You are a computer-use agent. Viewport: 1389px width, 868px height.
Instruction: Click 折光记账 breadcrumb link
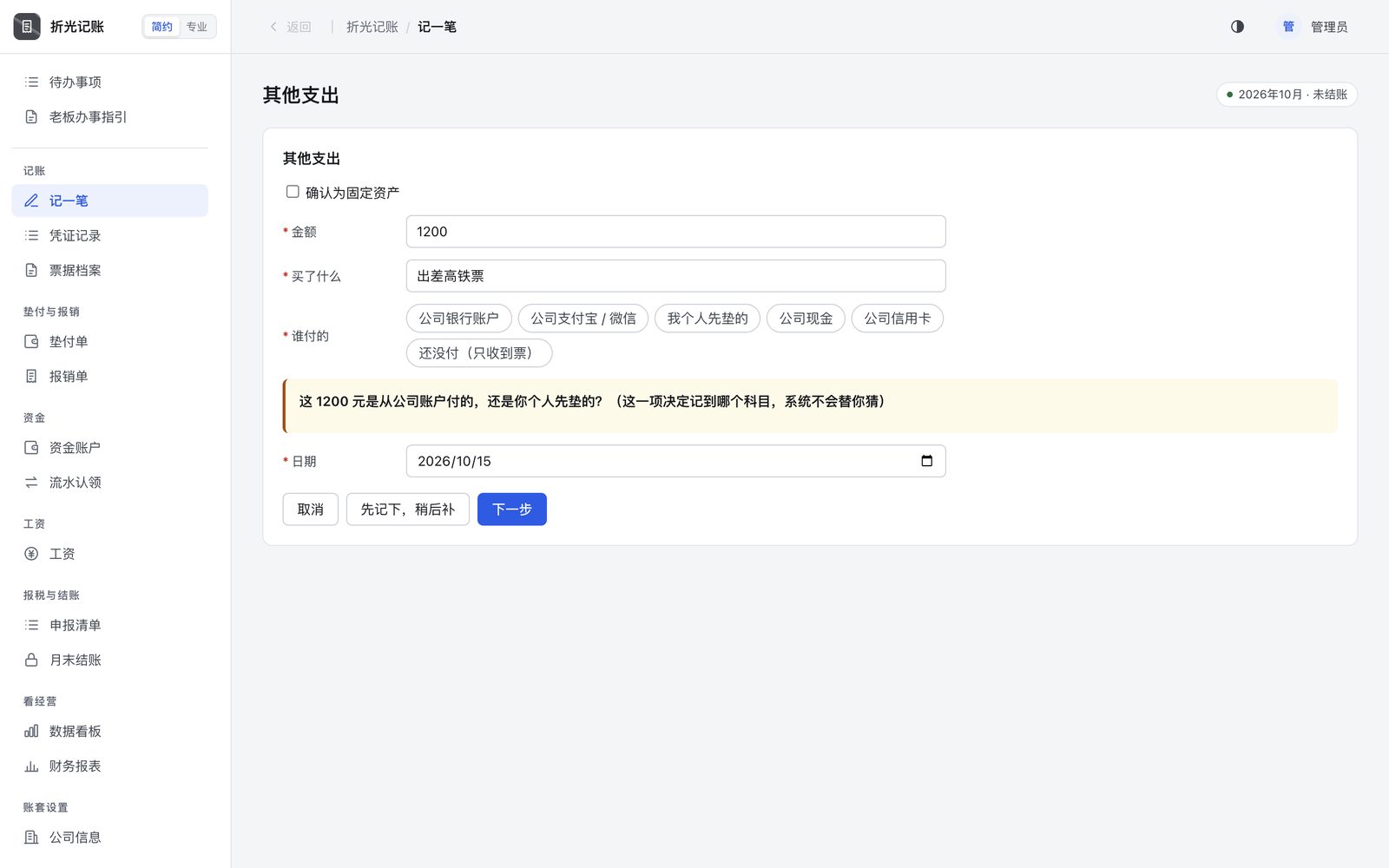coord(372,27)
